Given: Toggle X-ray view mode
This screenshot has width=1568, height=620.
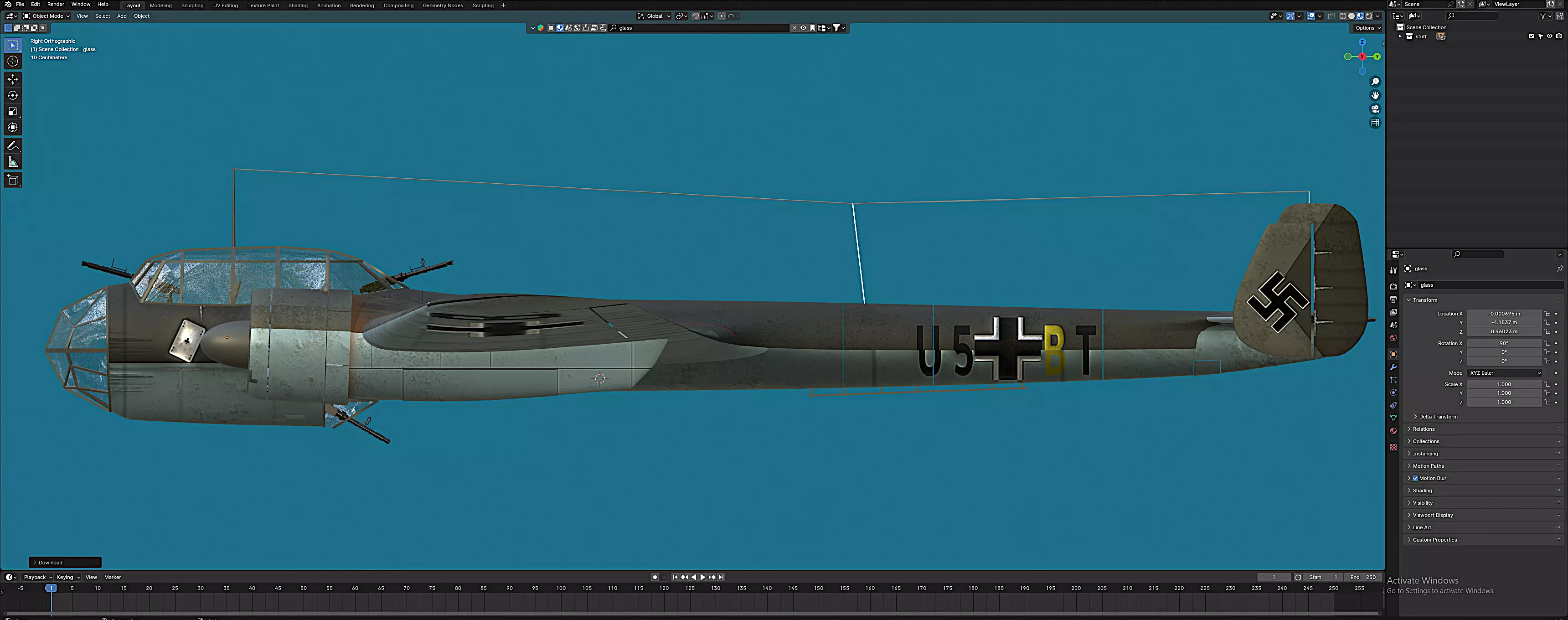Looking at the screenshot, I should [1331, 16].
